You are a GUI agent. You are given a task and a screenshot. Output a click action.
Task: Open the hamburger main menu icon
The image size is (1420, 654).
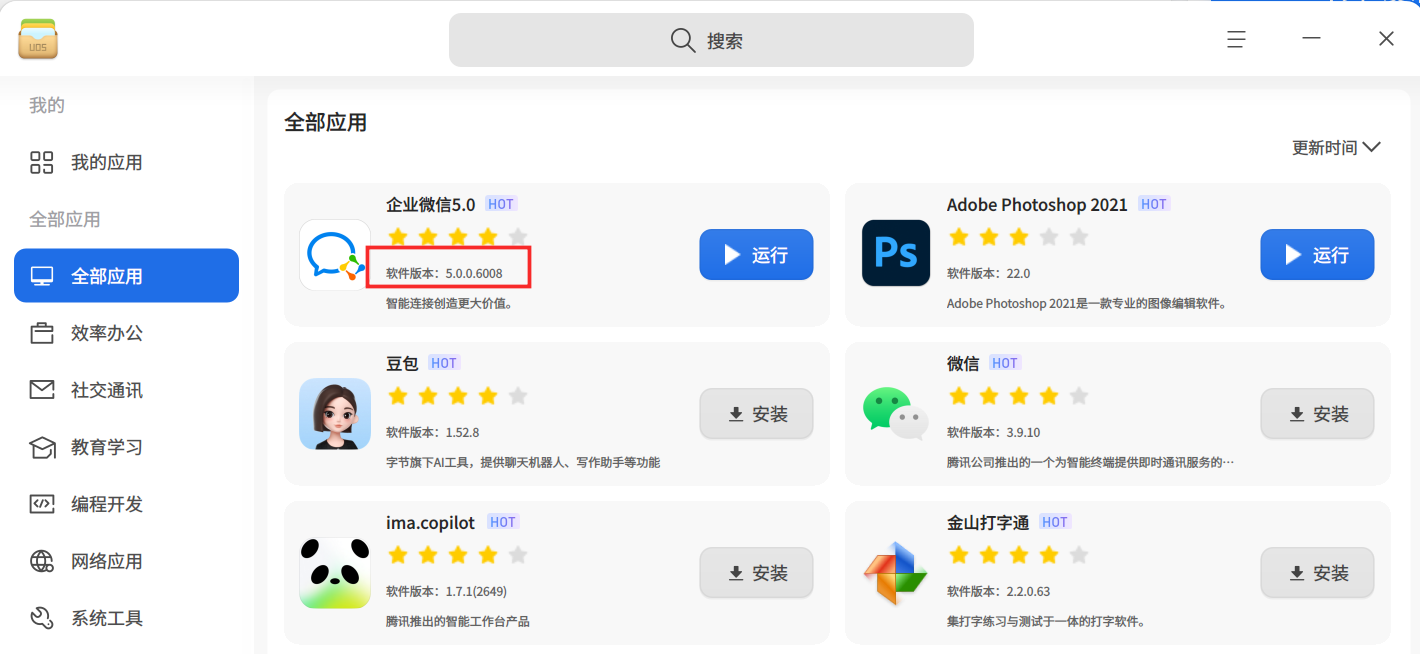click(x=1236, y=39)
